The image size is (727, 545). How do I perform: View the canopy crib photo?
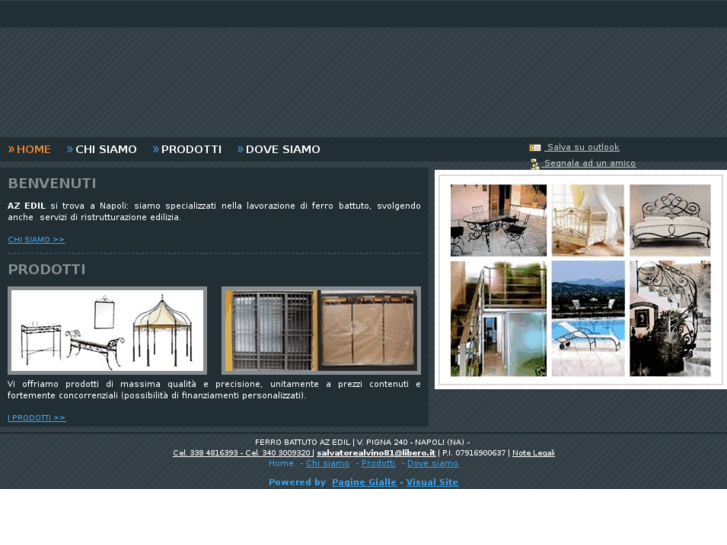(588, 220)
